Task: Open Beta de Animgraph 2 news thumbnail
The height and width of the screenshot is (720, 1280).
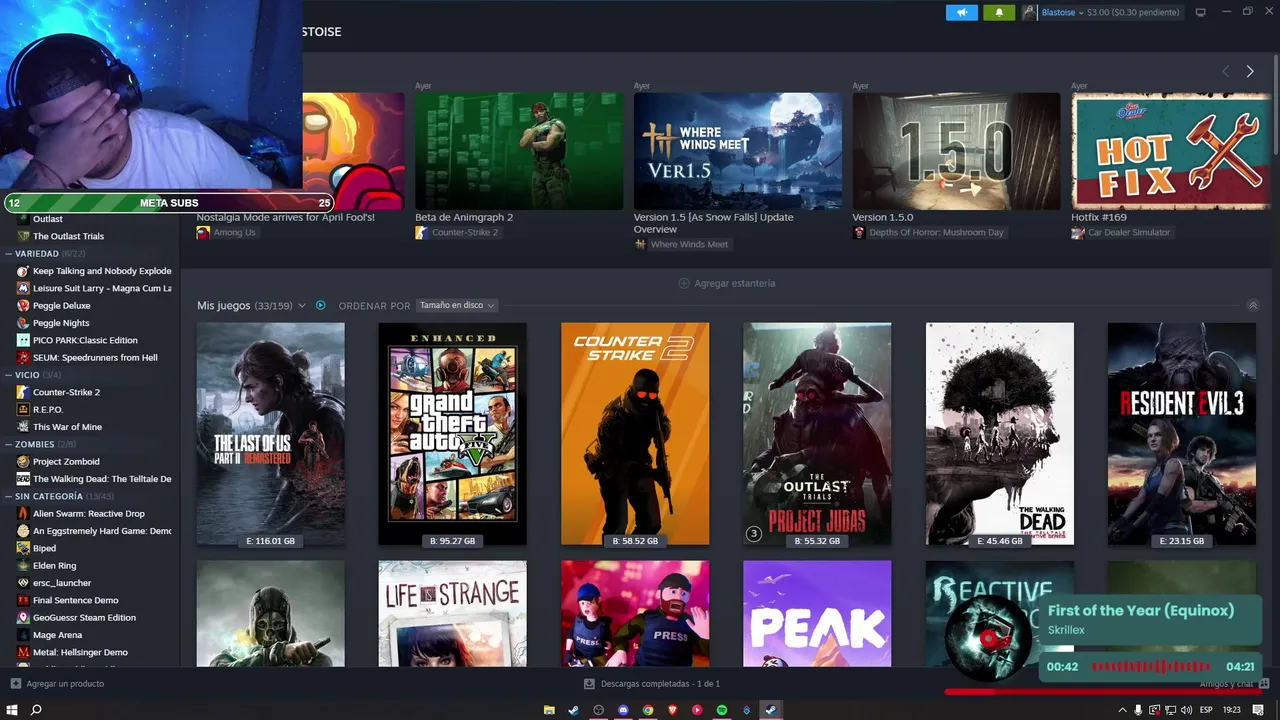Action: coord(519,151)
